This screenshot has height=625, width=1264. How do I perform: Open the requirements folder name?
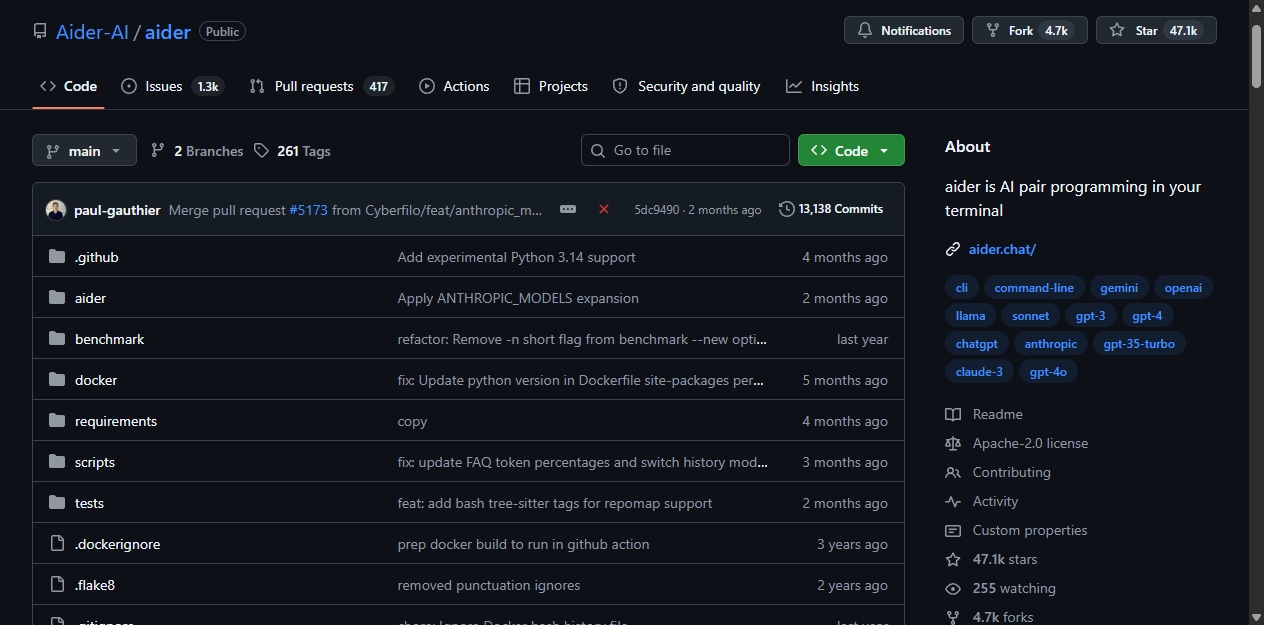click(116, 421)
